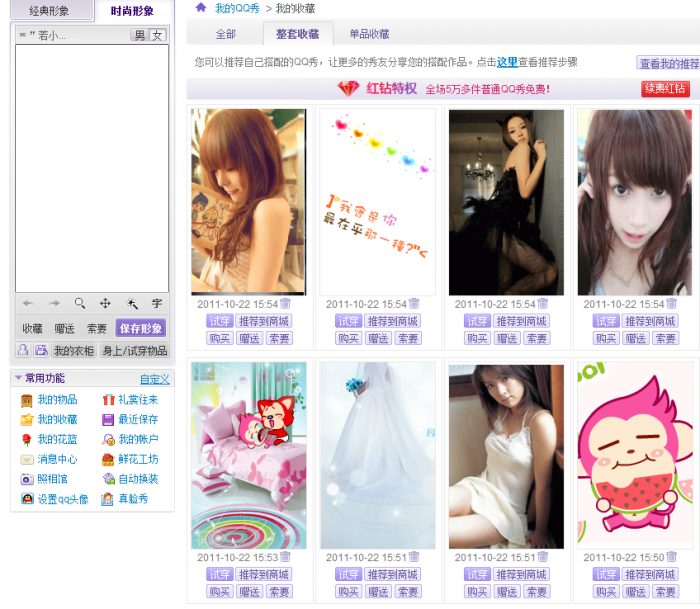Screen dimensions: 700x609
Task: Switch gender to 女
Action: click(x=157, y=35)
